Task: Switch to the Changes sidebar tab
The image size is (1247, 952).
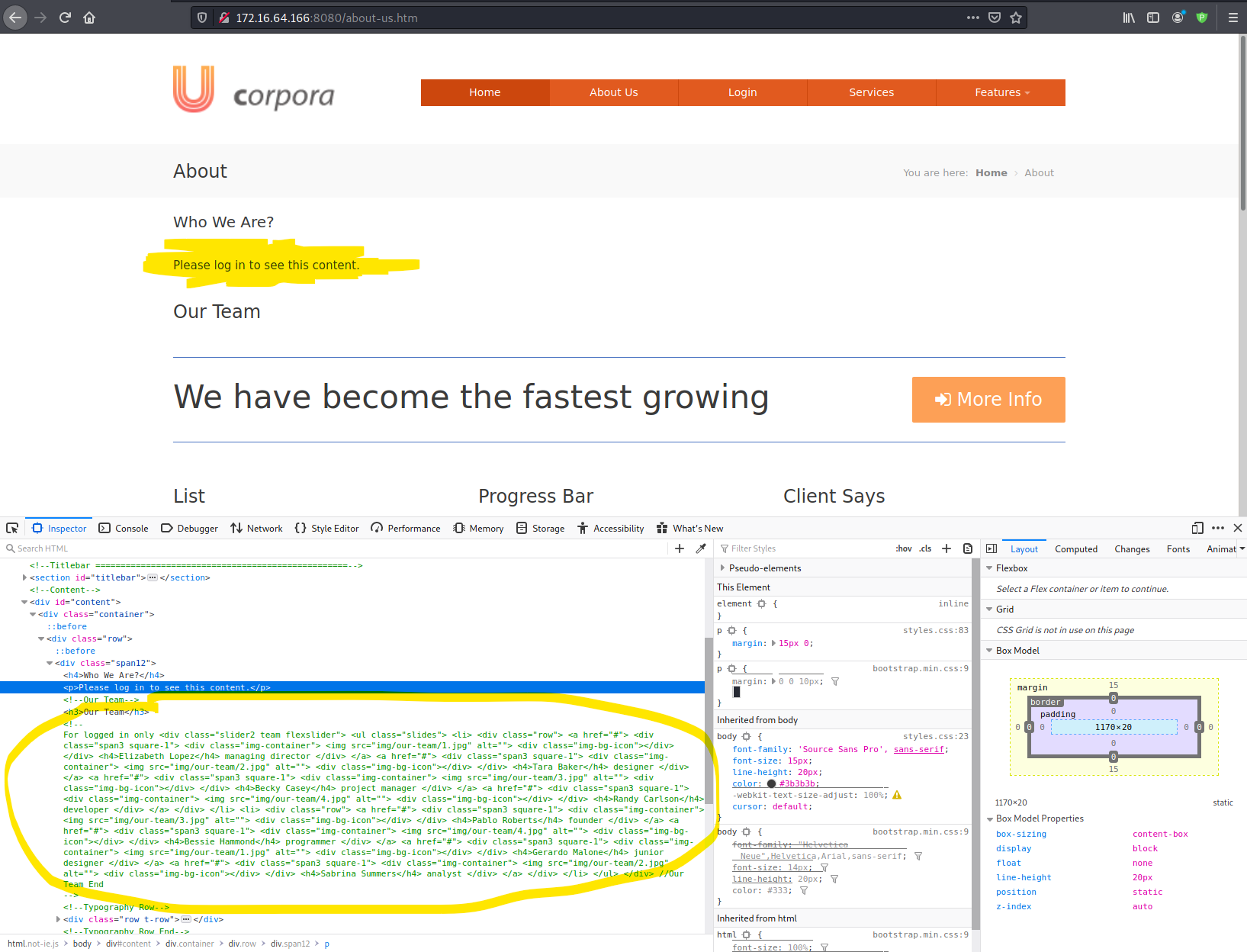Action: click(1132, 548)
